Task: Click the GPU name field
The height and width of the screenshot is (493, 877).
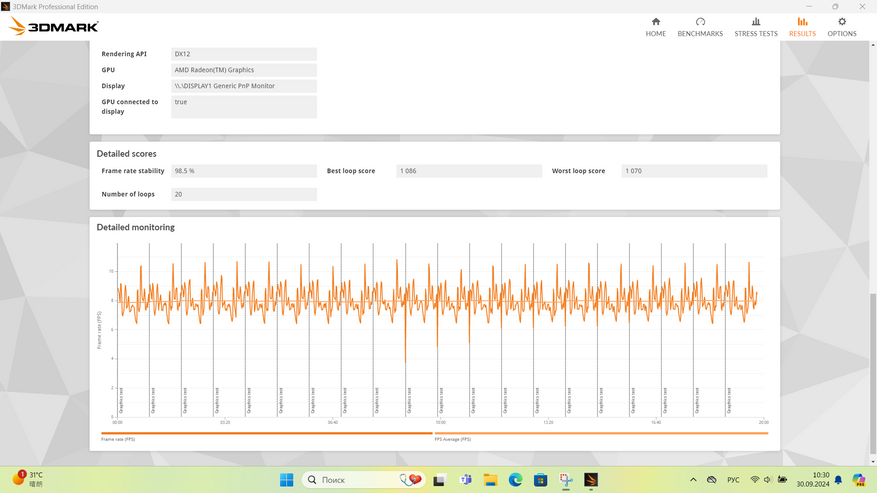Action: pos(244,70)
